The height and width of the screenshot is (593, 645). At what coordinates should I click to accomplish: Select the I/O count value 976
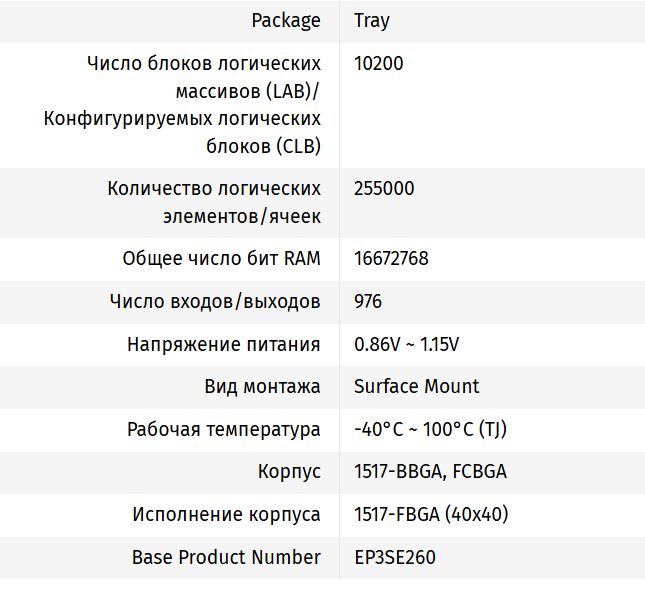[x=368, y=302]
